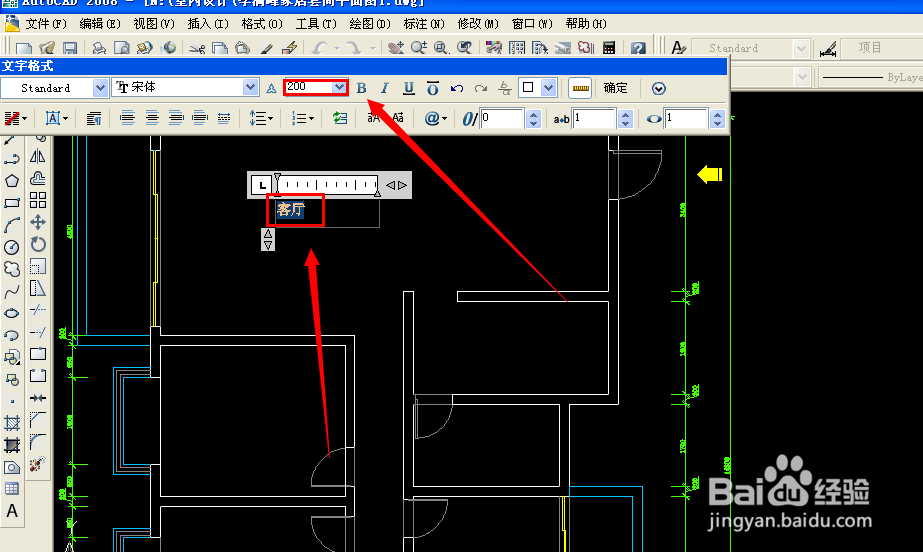Select the Rotate modify tool
The height and width of the screenshot is (552, 923).
coord(38,244)
